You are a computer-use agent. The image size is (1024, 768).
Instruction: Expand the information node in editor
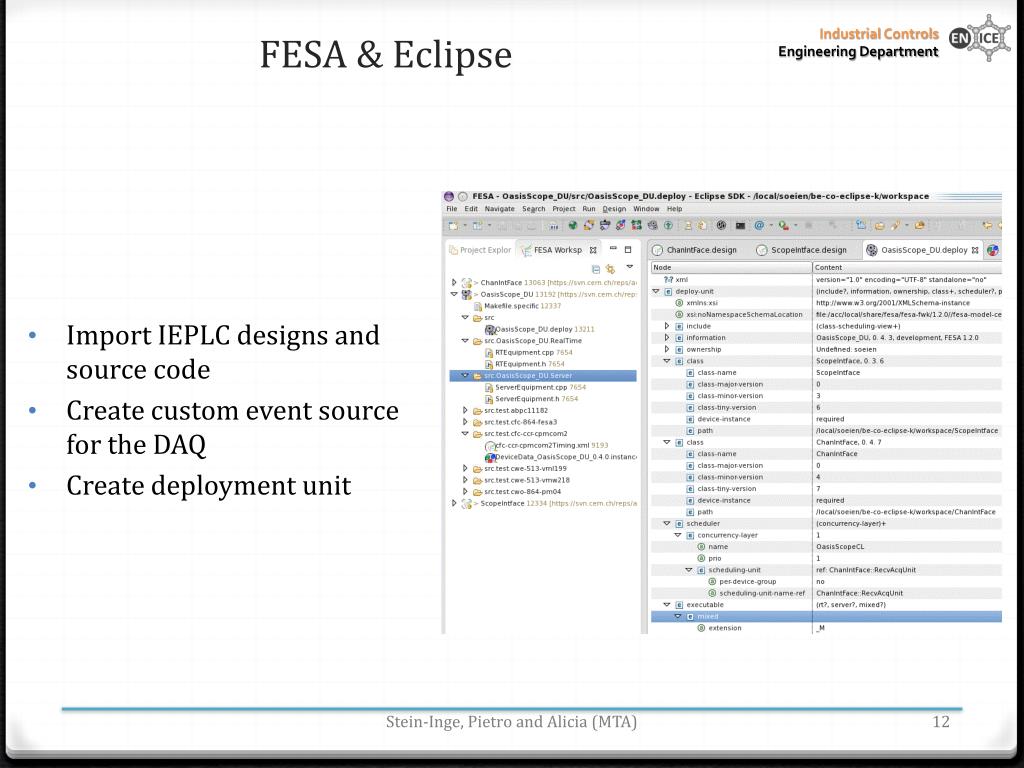click(667, 338)
